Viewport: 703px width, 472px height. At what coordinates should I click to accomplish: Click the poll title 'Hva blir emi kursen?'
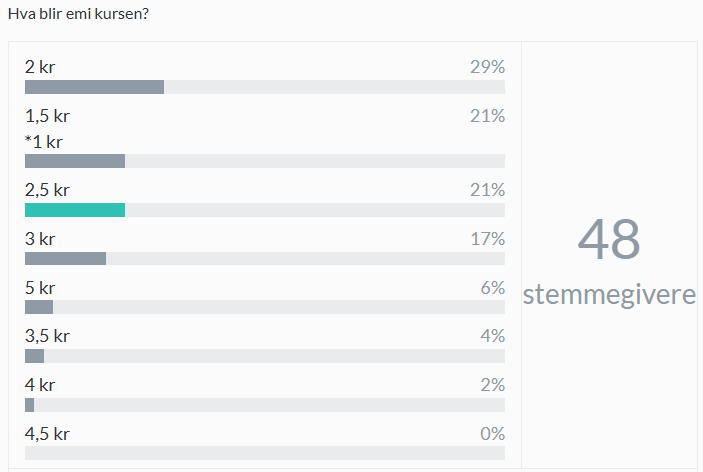coord(78,14)
